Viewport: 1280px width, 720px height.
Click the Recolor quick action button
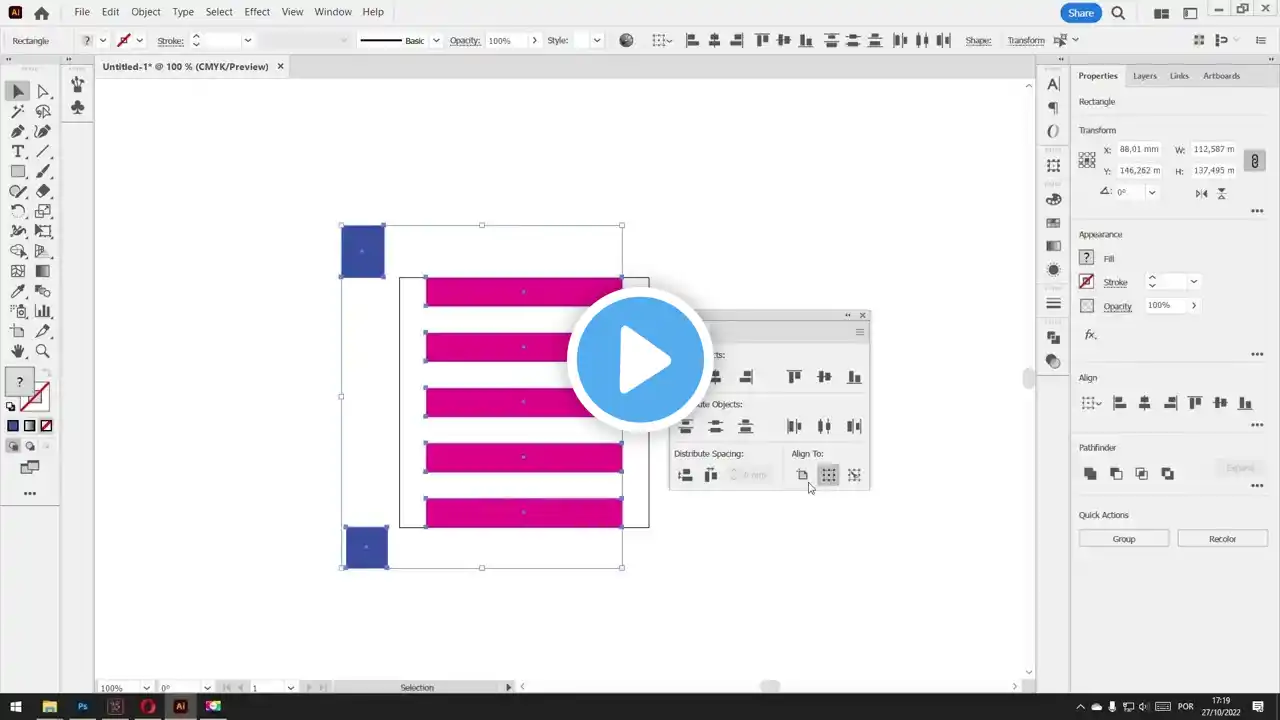pyautogui.click(x=1222, y=539)
